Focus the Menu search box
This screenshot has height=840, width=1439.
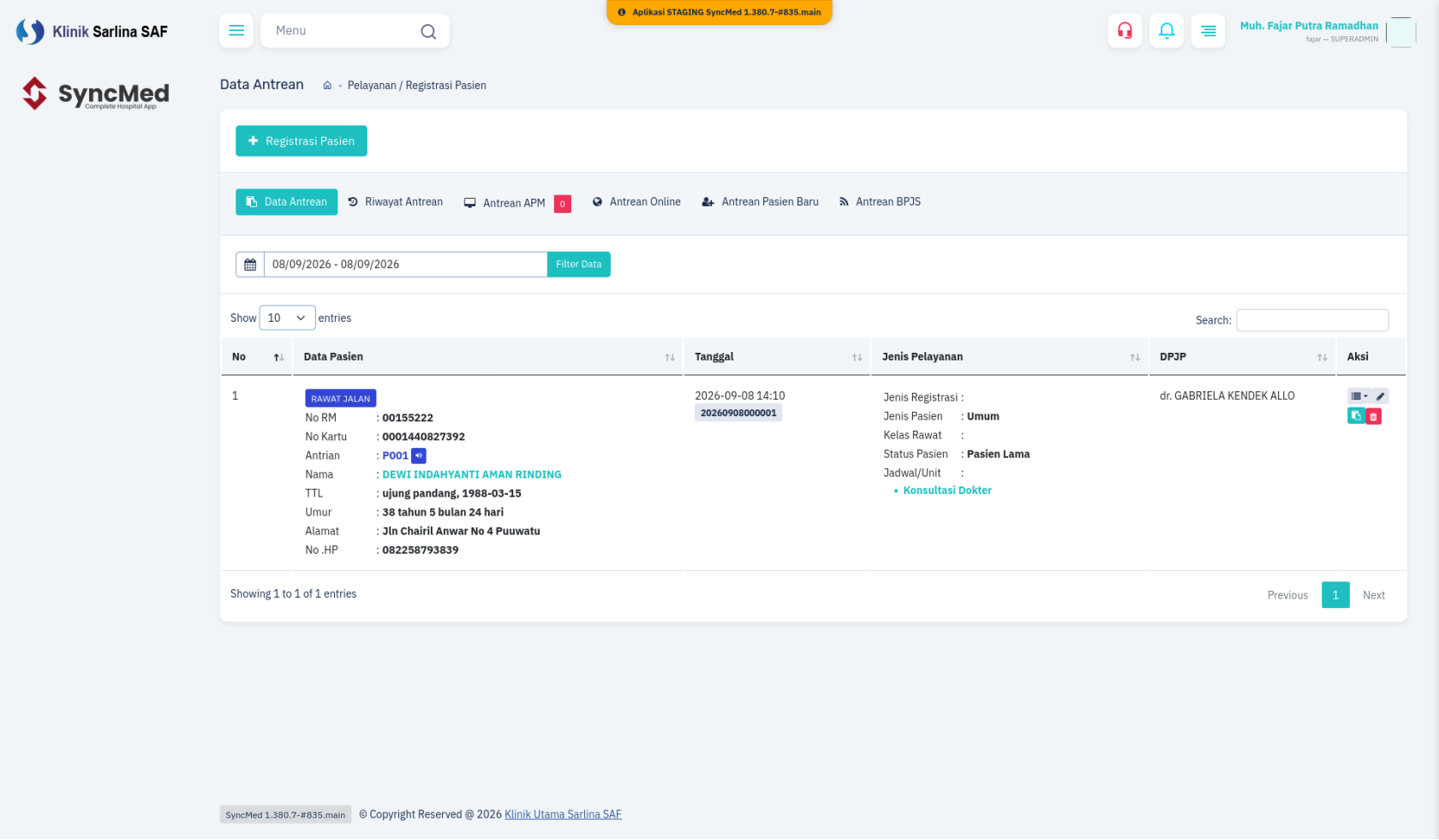355,31
